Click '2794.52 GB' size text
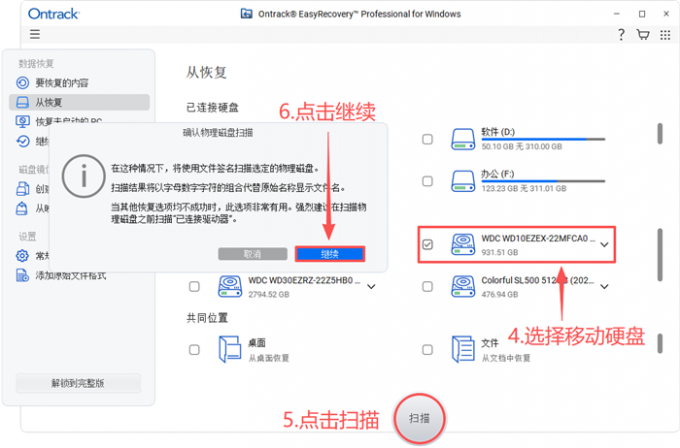 tap(269, 294)
